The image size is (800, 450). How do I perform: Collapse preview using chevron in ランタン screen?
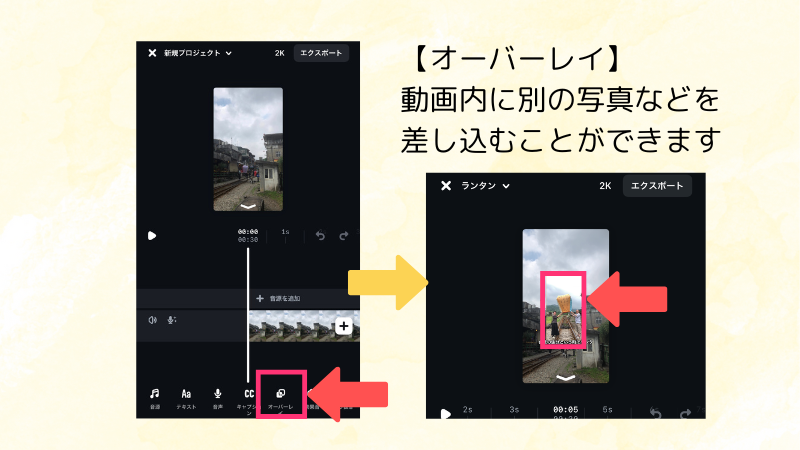tap(565, 378)
